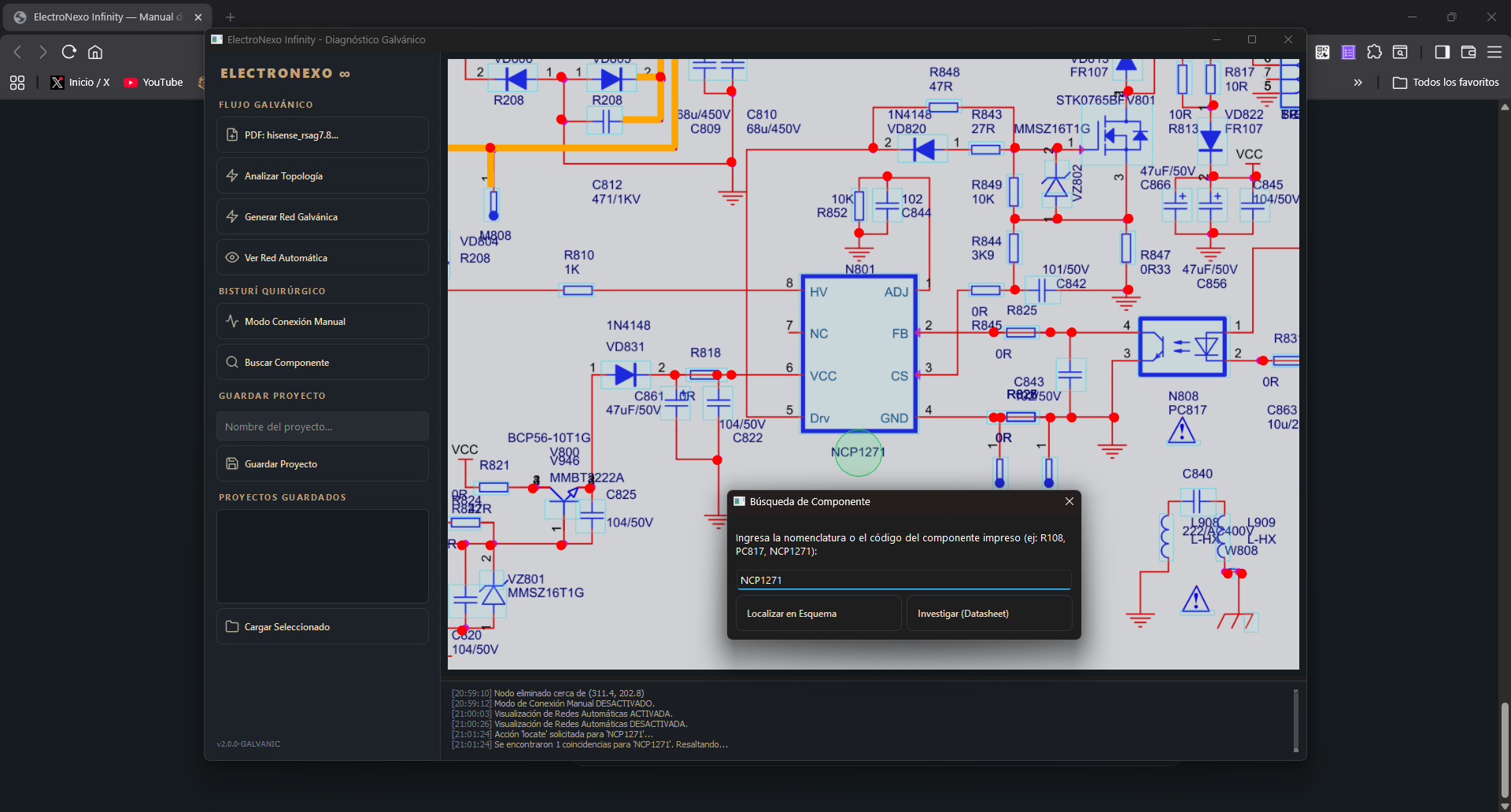Click the warning triangle below C840
Image resolution: width=1511 pixels, height=812 pixels.
tap(1196, 600)
